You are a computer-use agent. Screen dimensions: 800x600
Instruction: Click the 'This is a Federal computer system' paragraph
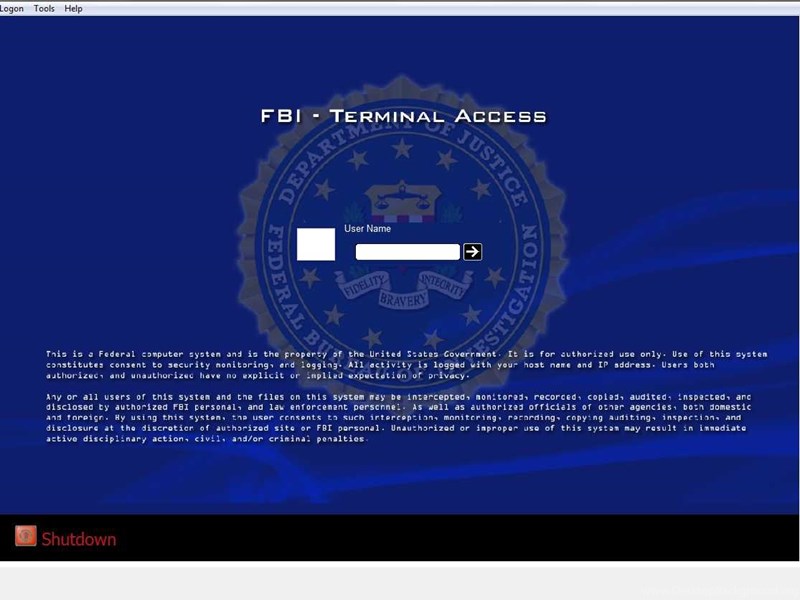tap(407, 365)
